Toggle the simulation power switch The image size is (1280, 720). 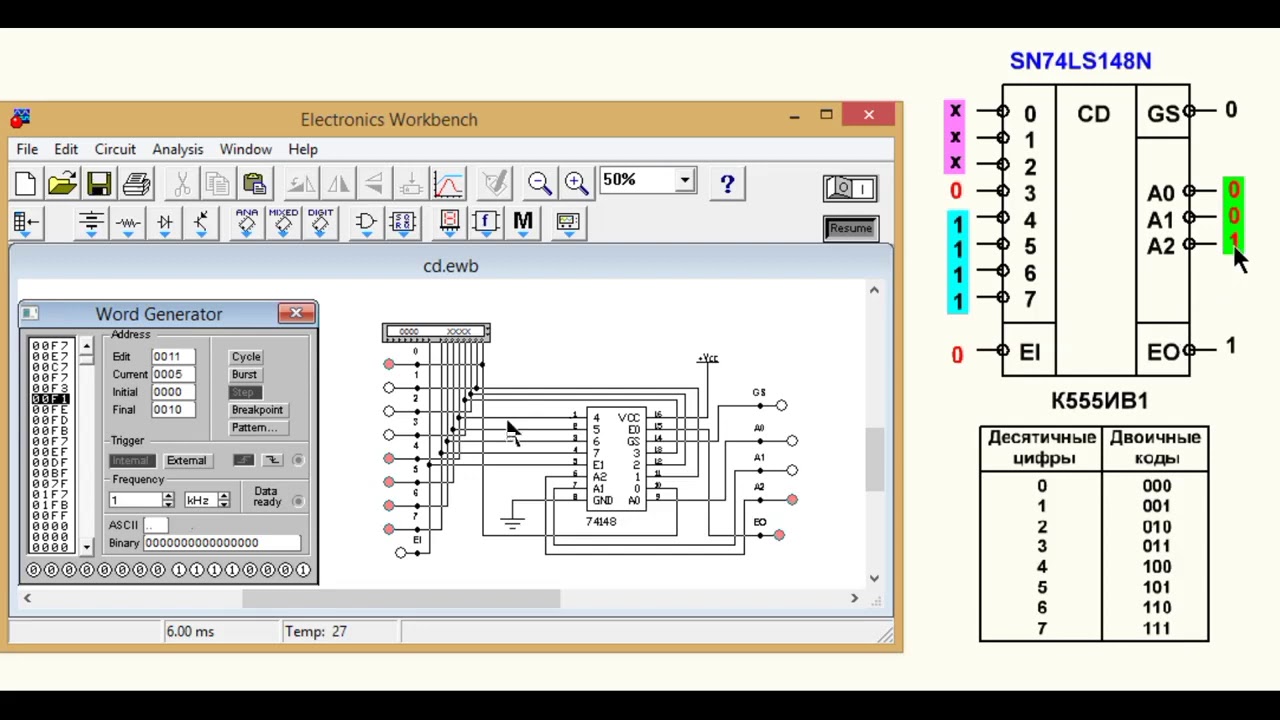850,188
